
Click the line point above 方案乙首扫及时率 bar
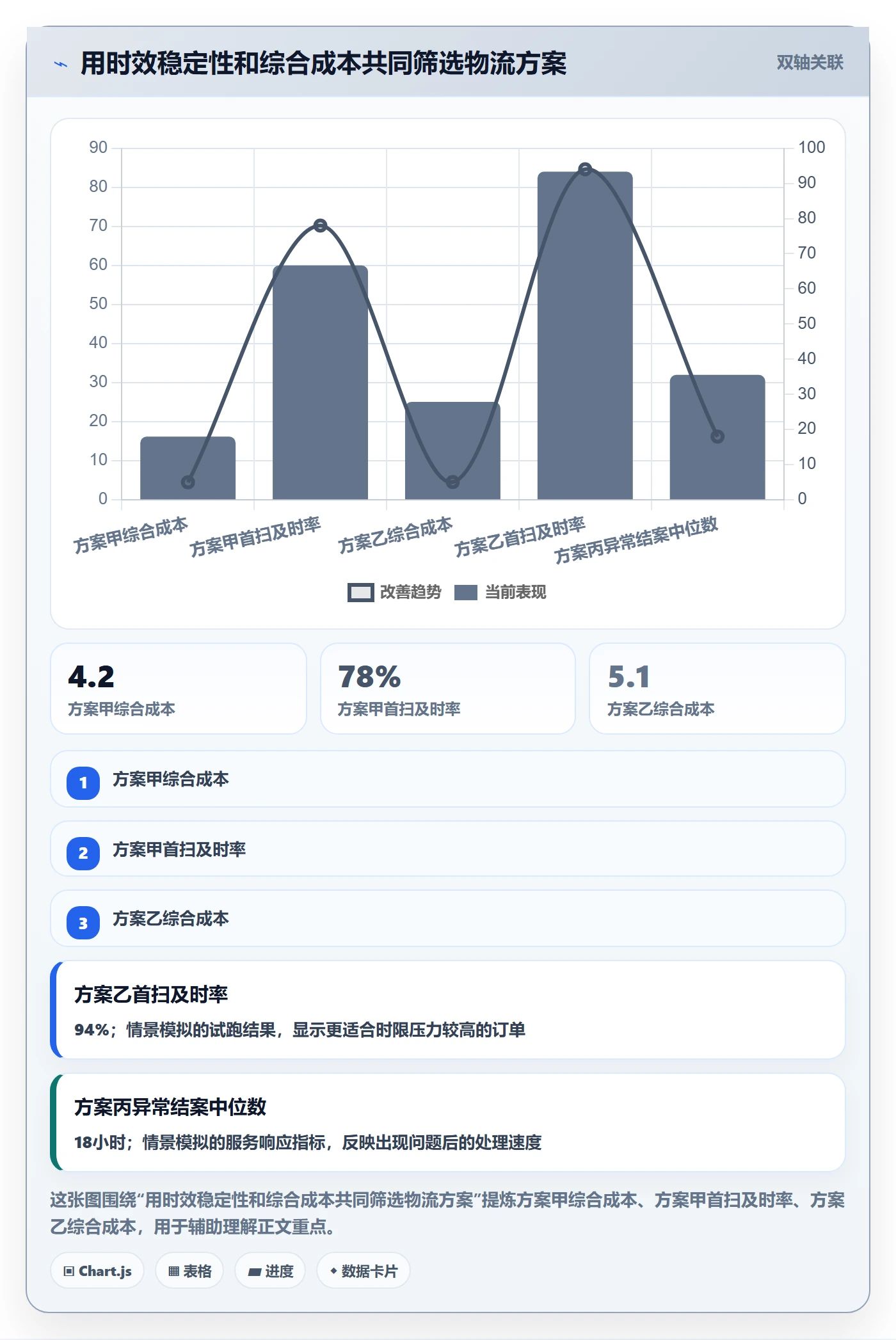[x=585, y=169]
